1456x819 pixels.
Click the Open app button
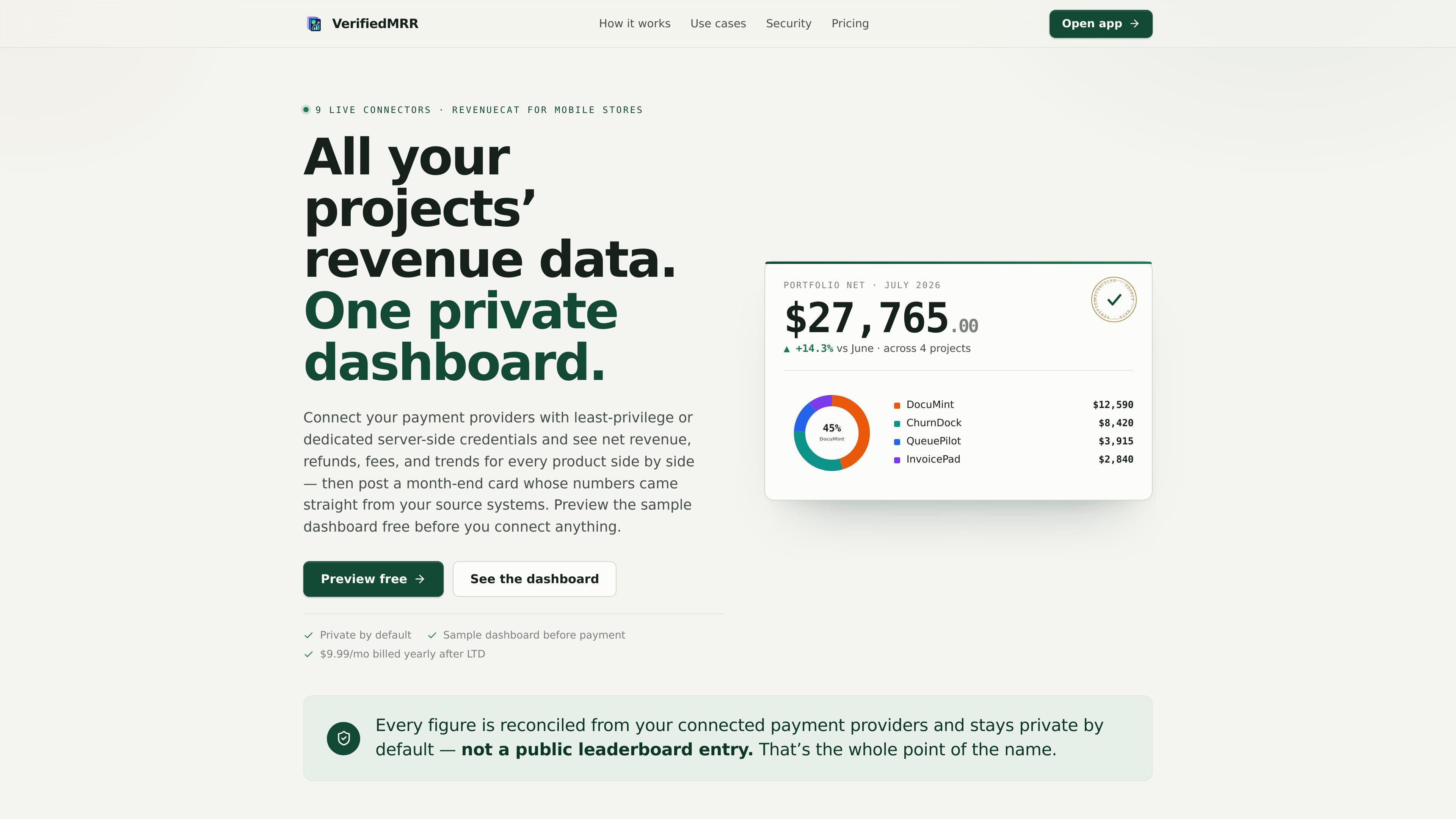click(x=1100, y=24)
